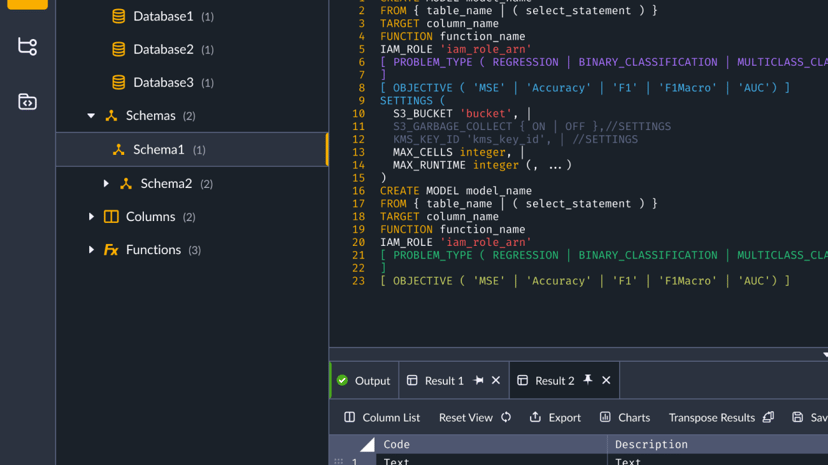Select the Database3 tree item
The image size is (828, 465).
pyautogui.click(x=192, y=82)
